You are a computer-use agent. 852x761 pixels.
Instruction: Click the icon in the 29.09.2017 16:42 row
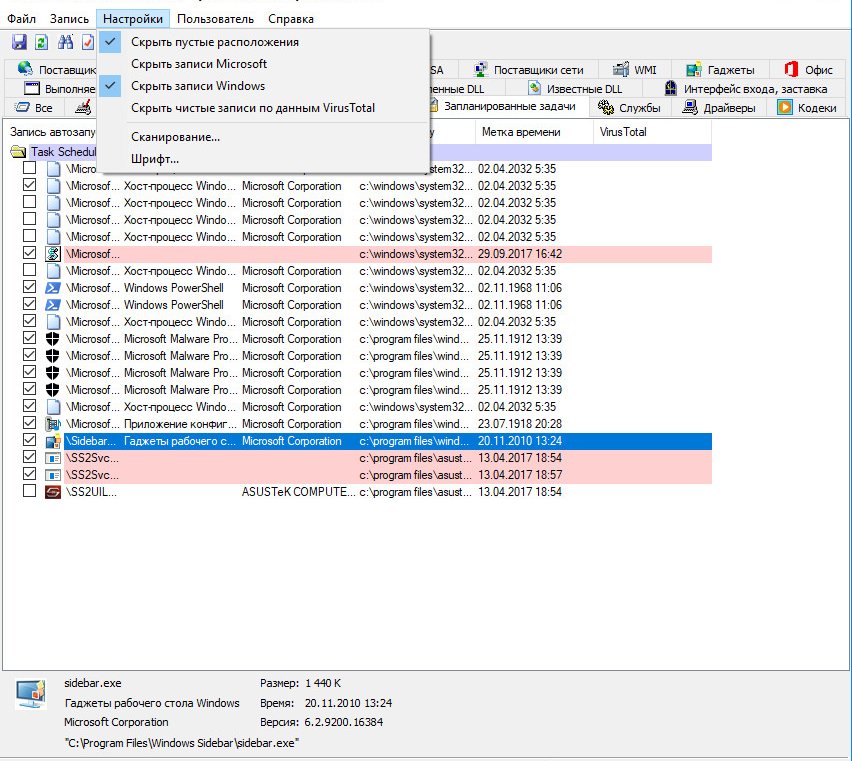click(x=53, y=254)
